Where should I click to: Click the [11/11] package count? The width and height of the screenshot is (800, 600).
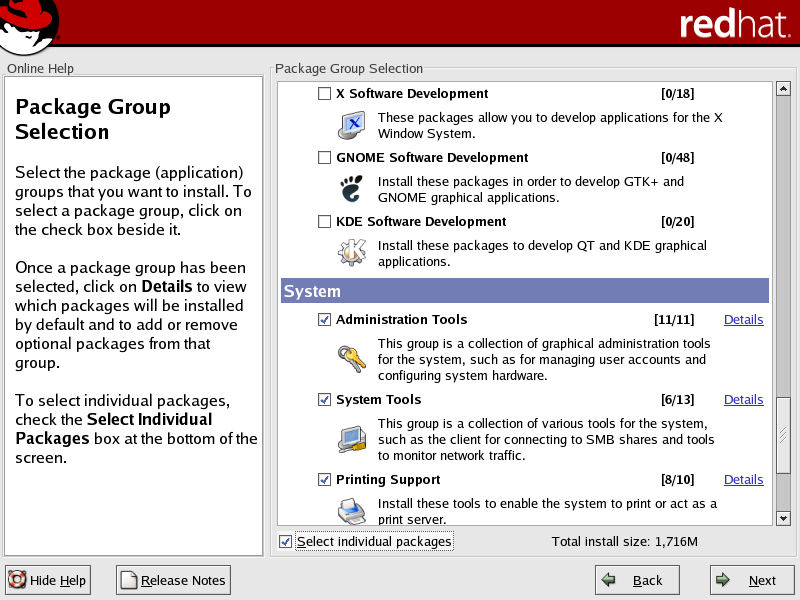click(674, 319)
